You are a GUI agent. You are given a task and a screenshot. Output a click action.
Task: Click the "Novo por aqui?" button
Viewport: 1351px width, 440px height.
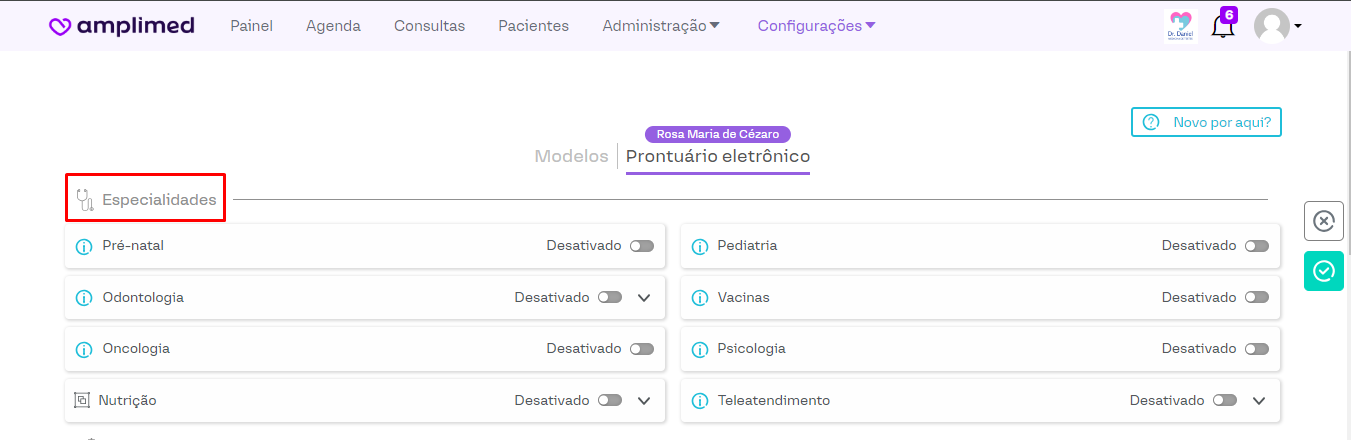(x=1206, y=122)
